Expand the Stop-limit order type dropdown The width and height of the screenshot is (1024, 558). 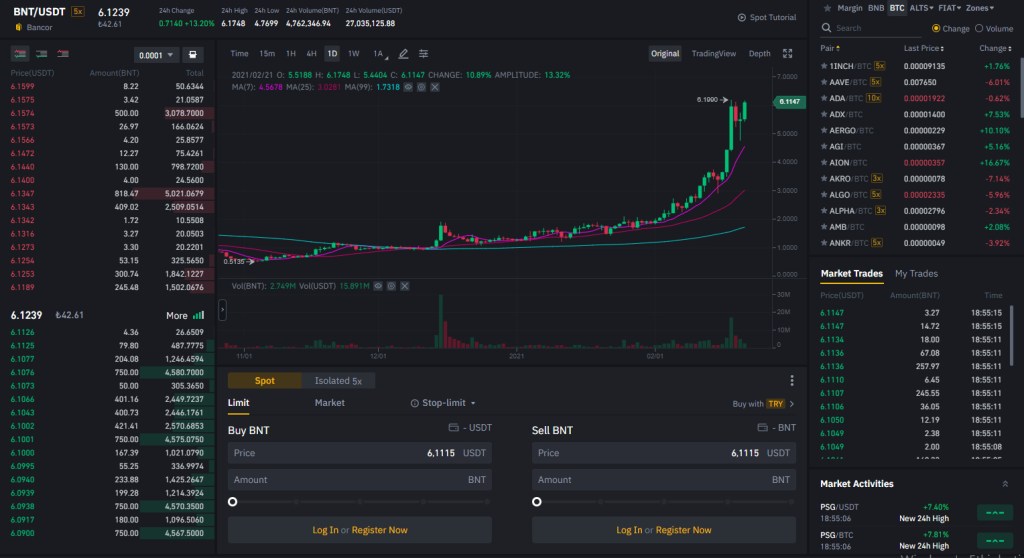(443, 403)
